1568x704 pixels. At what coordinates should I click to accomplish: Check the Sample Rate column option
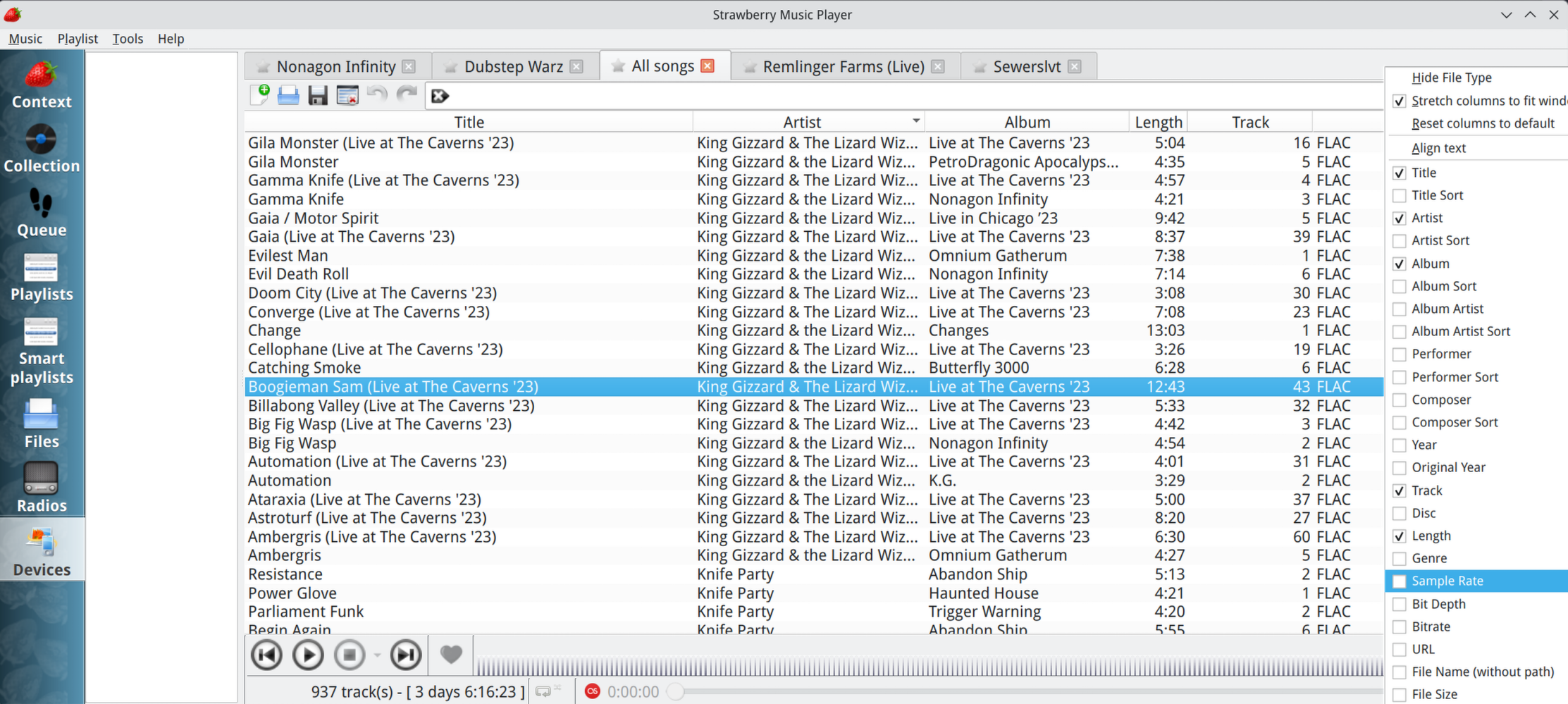[x=1400, y=581]
